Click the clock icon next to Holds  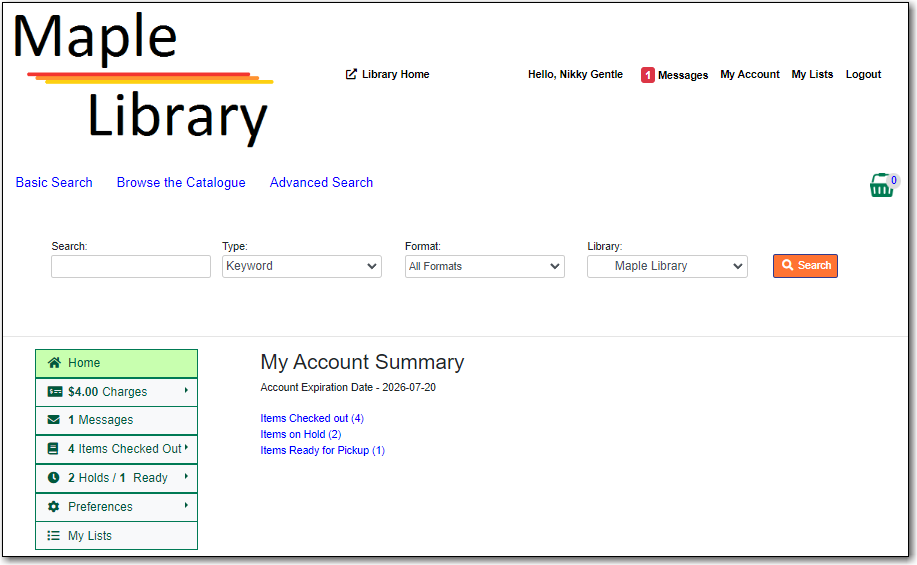pyautogui.click(x=54, y=478)
